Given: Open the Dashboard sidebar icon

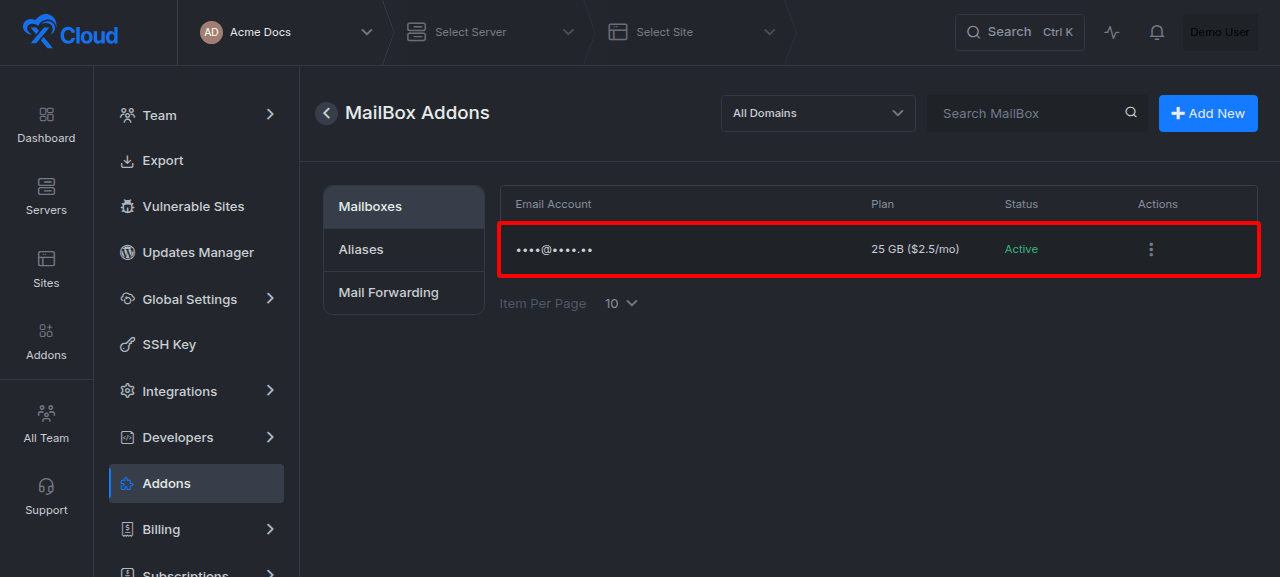Looking at the screenshot, I should (46, 115).
